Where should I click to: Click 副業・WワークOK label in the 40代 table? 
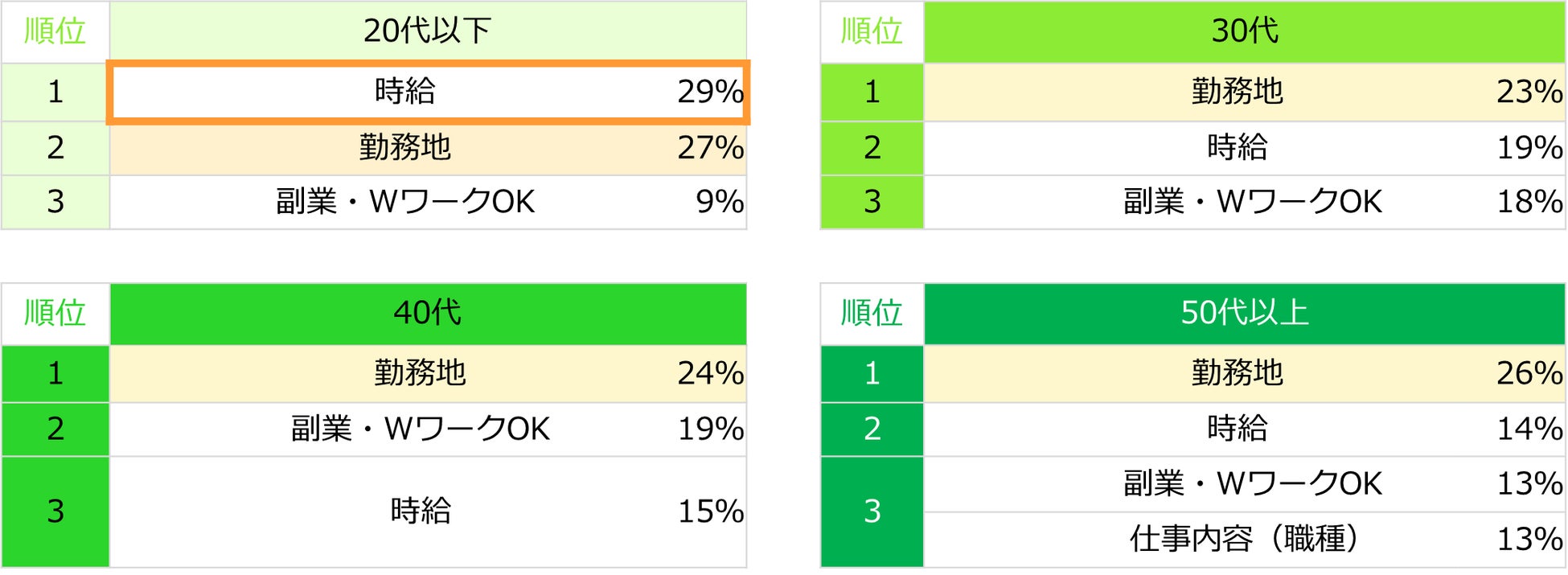point(420,429)
